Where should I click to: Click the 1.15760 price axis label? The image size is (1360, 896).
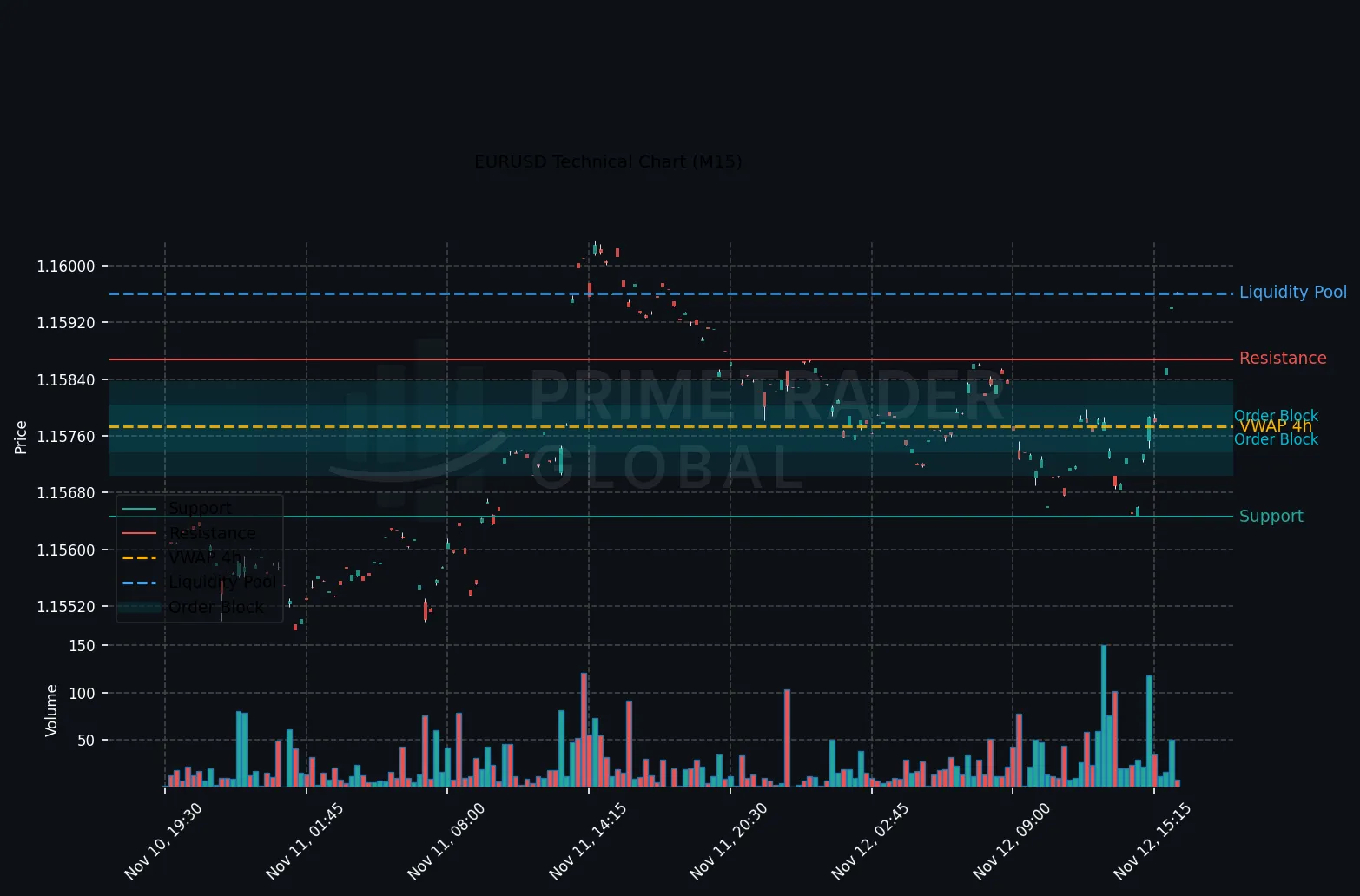tap(65, 437)
